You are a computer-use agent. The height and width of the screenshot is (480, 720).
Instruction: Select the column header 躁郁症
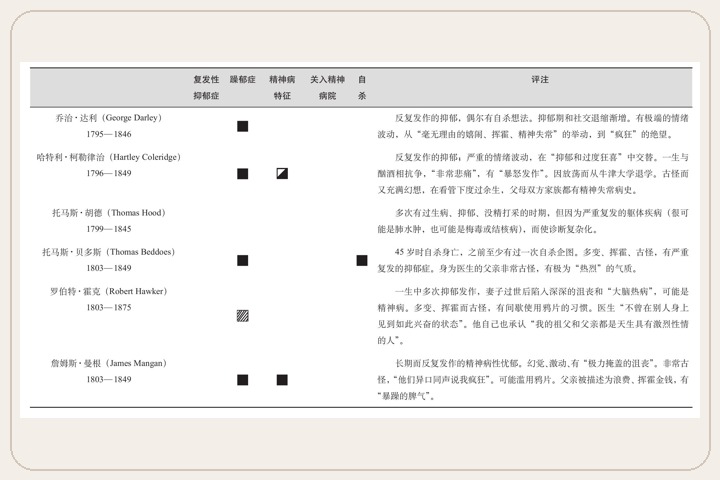(242, 79)
